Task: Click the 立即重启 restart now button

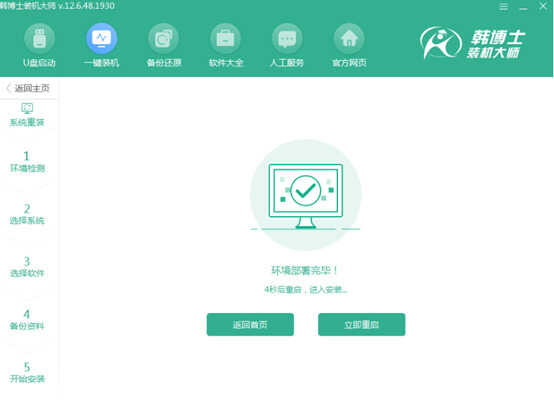Action: pos(361,324)
